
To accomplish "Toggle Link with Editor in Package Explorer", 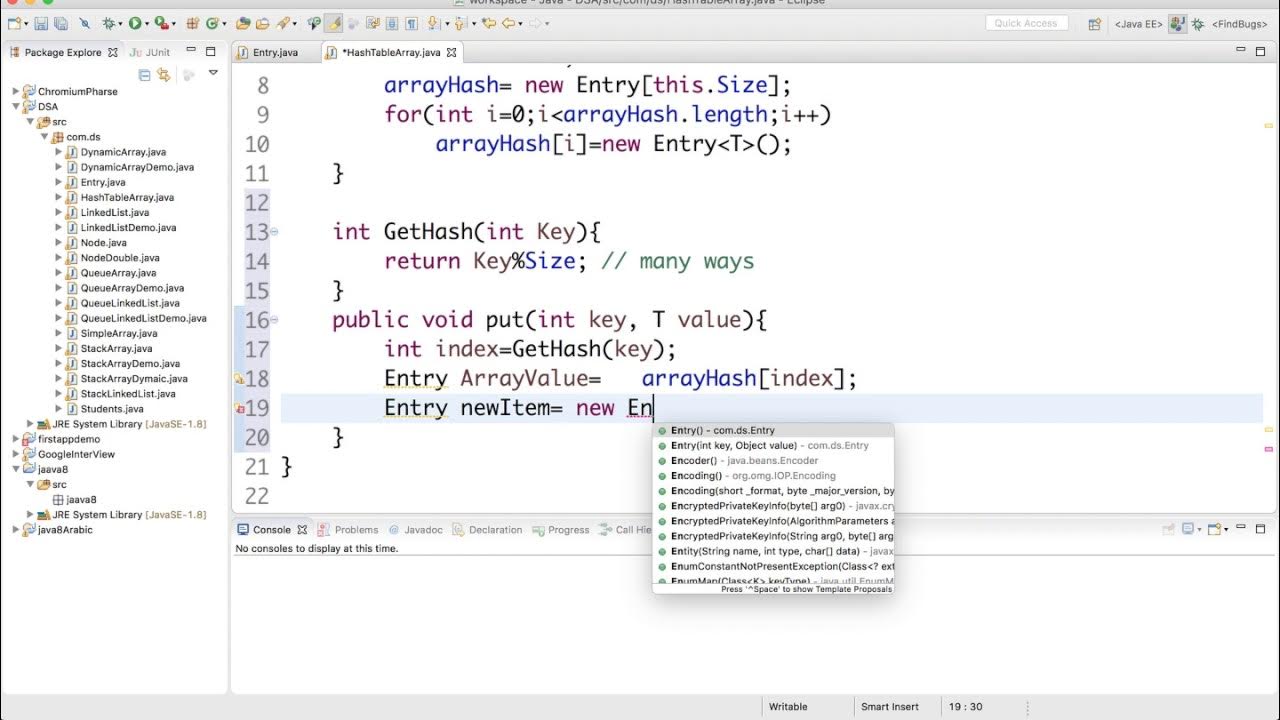I will [163, 74].
